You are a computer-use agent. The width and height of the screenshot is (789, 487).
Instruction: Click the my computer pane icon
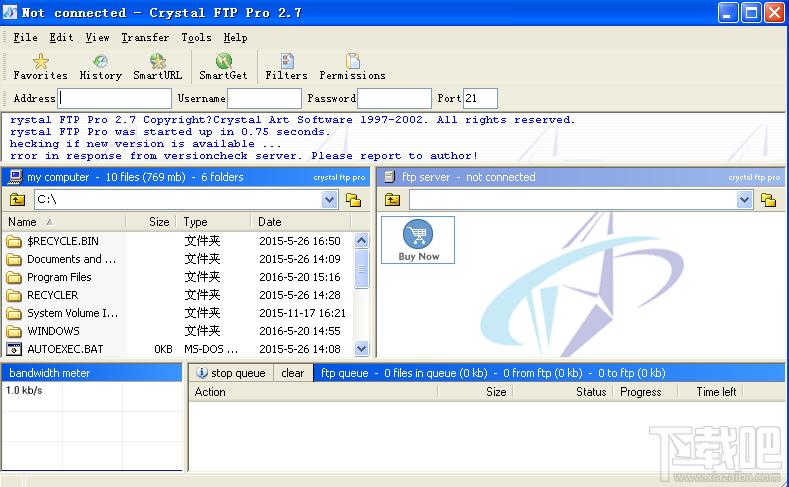[16, 177]
